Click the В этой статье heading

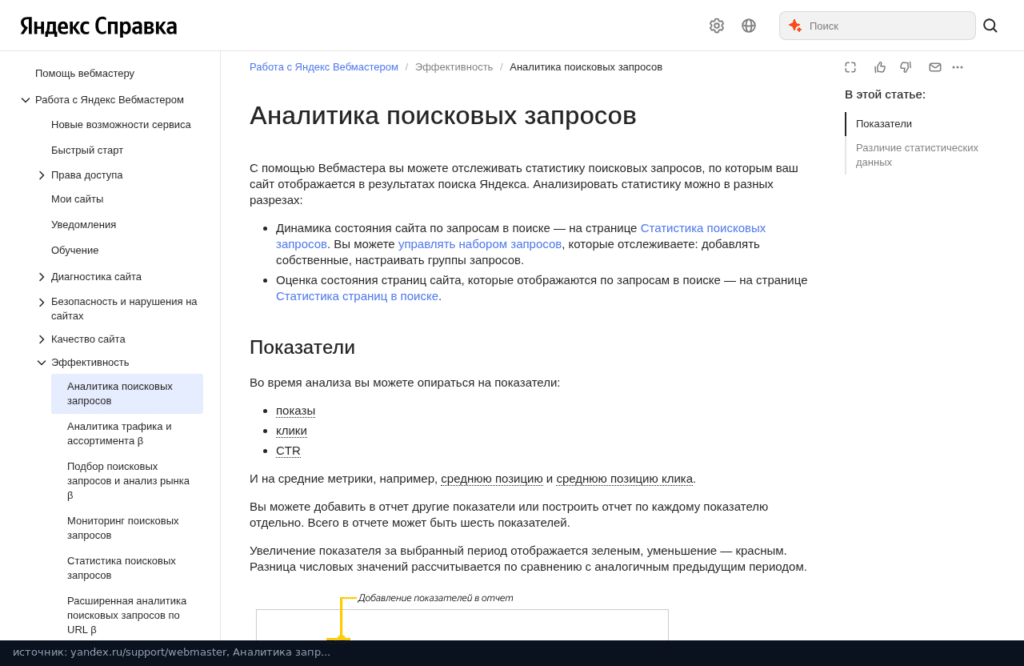point(885,95)
